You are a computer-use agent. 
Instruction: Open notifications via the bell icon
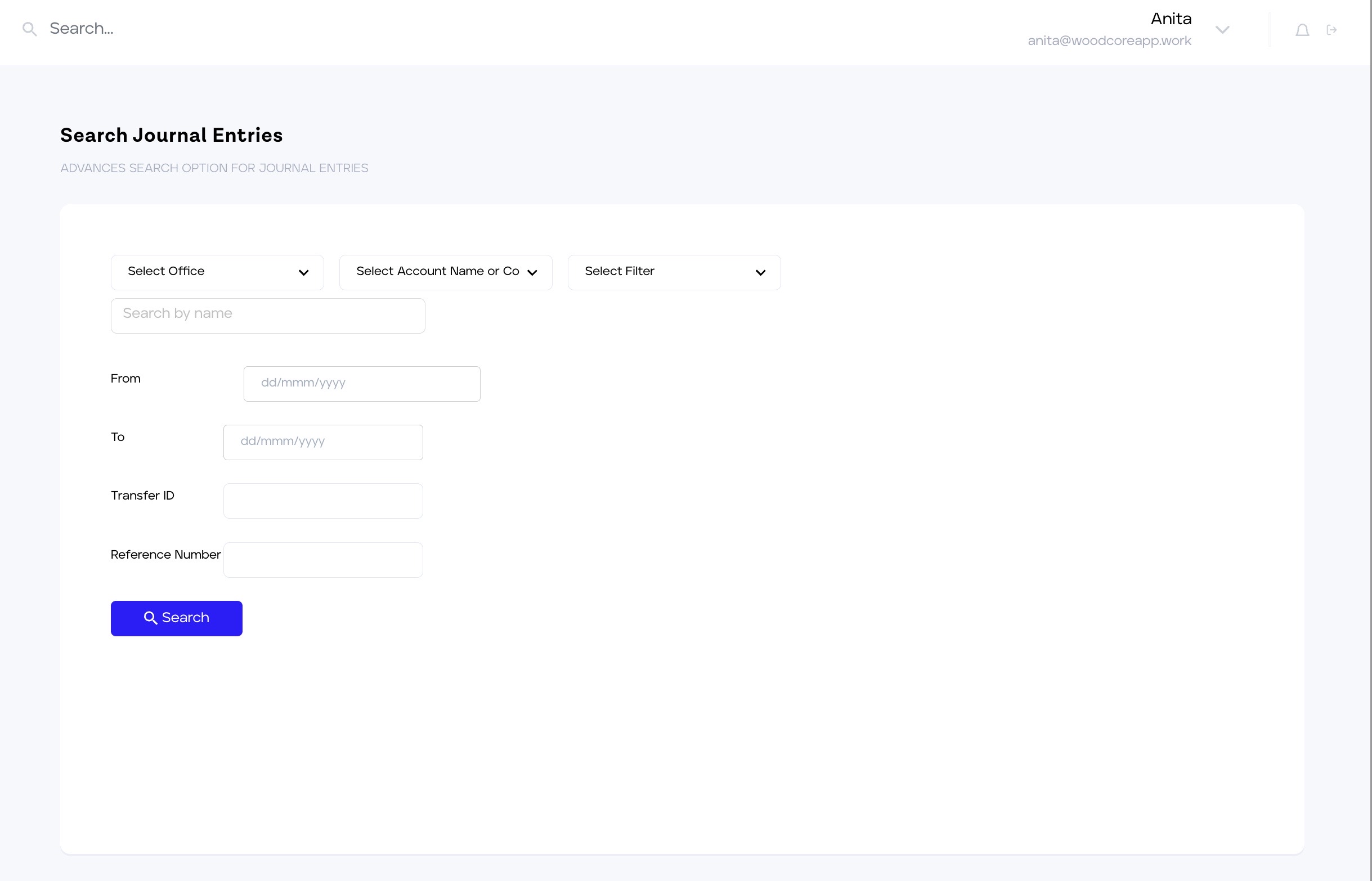tap(1302, 30)
